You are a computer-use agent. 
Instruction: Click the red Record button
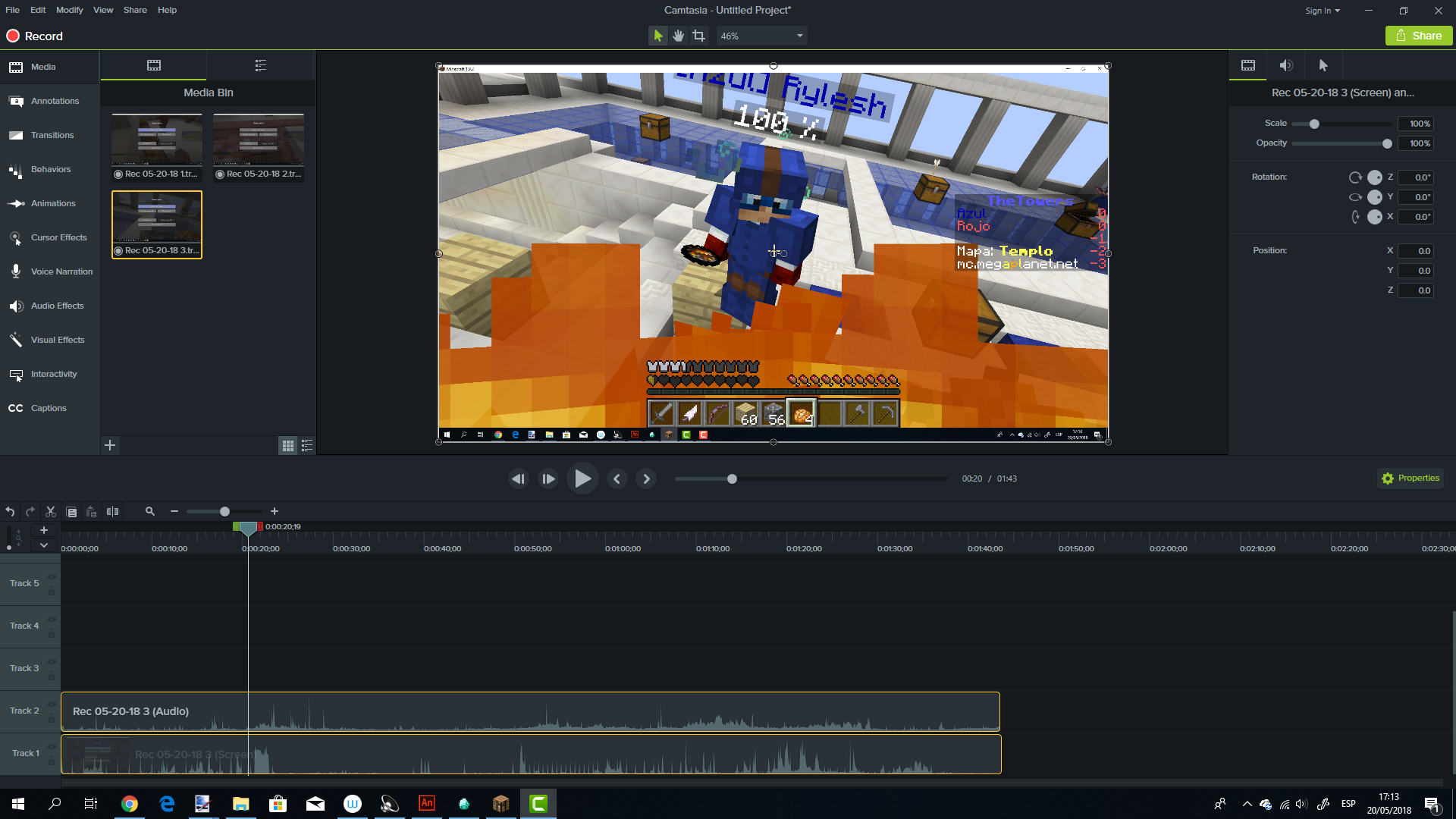point(35,36)
